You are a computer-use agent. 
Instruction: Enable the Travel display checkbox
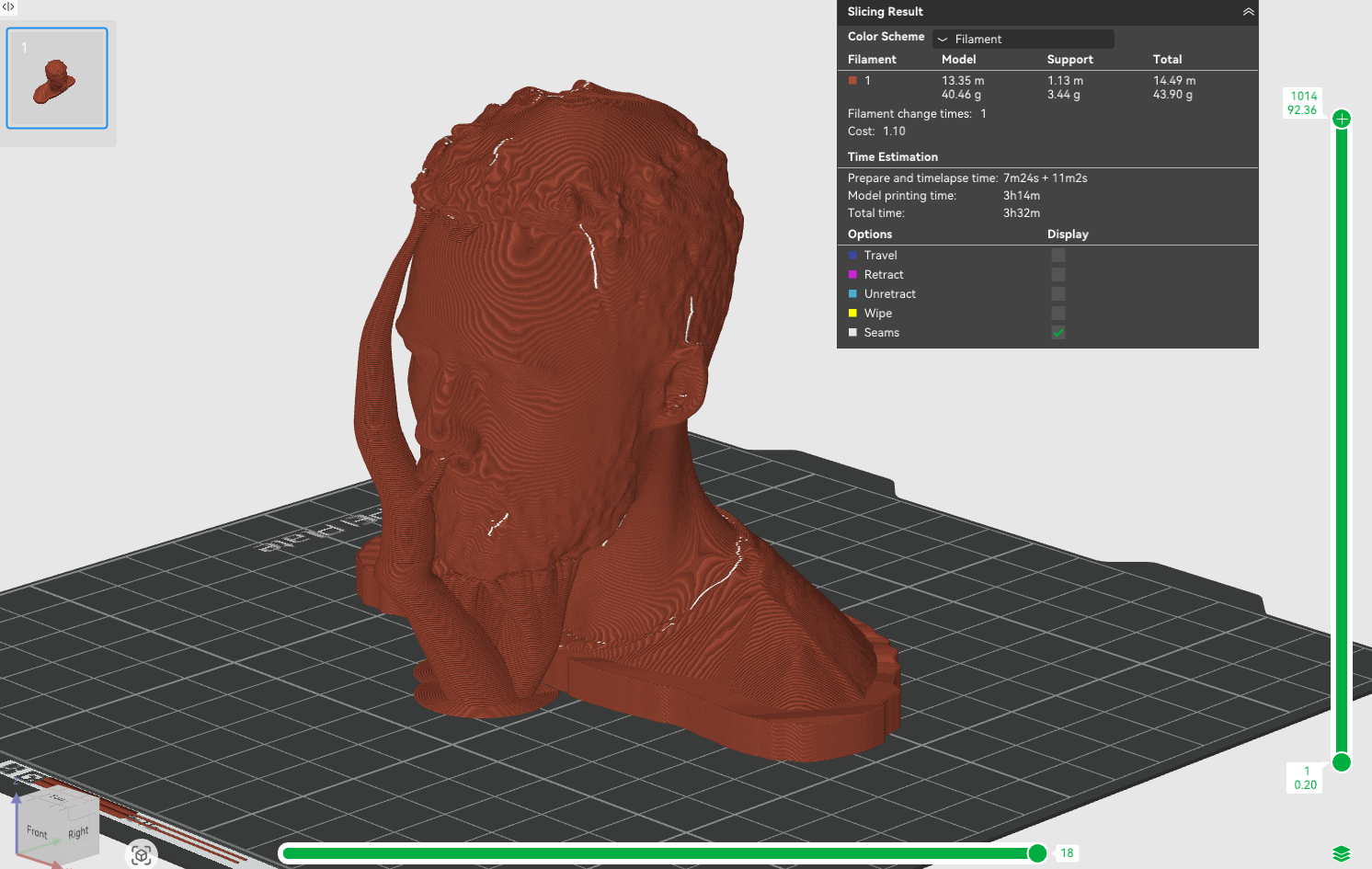click(x=1058, y=255)
